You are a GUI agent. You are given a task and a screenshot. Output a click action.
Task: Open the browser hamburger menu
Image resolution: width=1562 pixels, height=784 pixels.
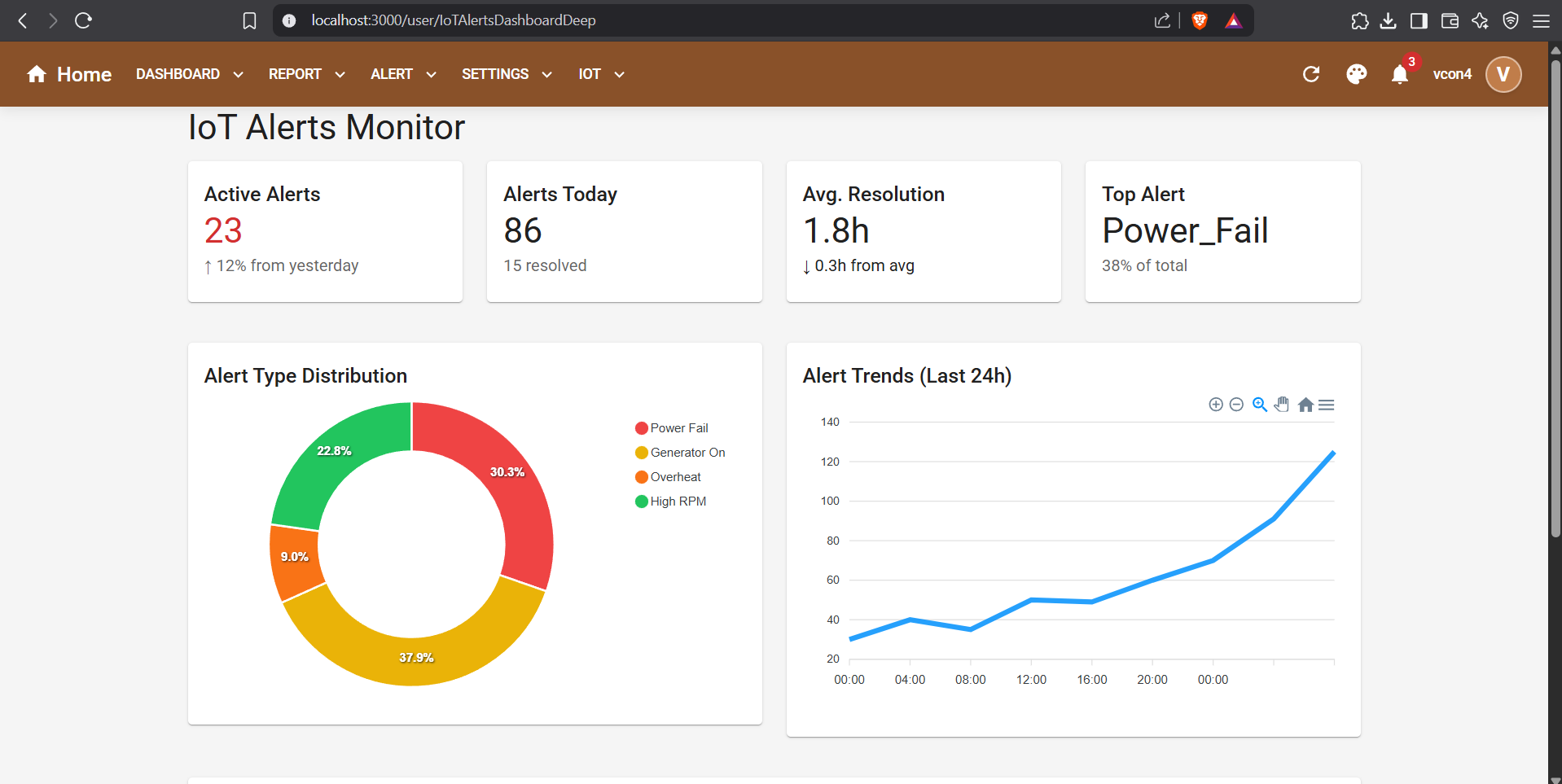click(x=1541, y=20)
